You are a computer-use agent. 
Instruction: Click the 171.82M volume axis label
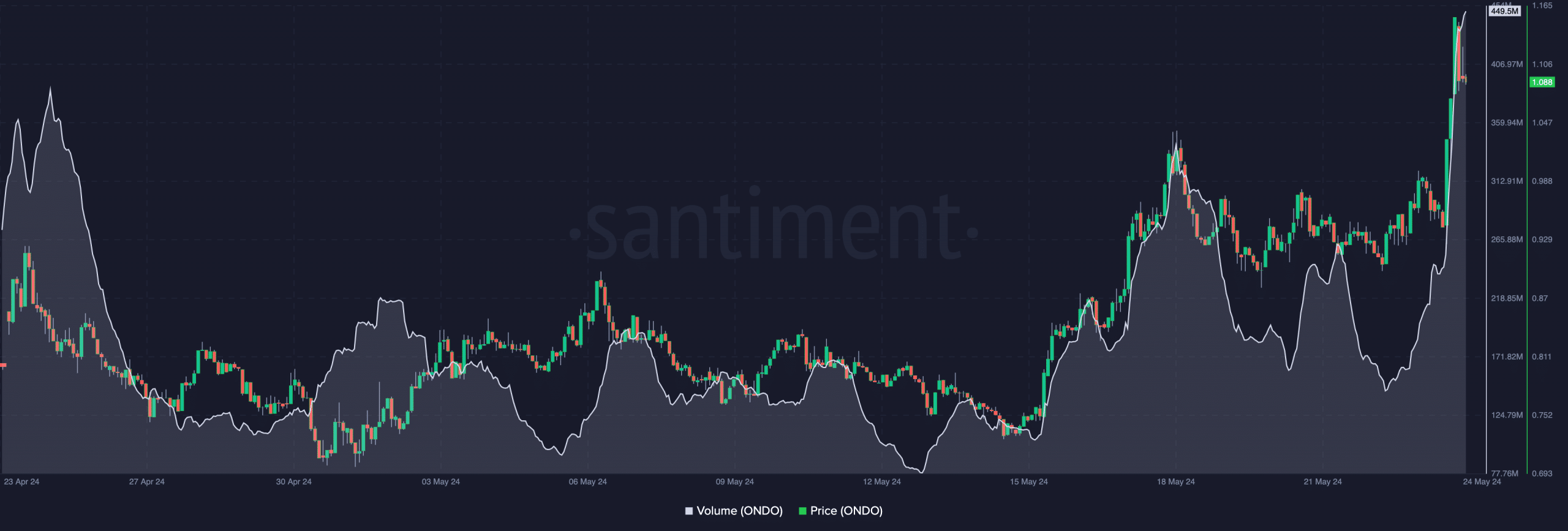click(x=1507, y=356)
